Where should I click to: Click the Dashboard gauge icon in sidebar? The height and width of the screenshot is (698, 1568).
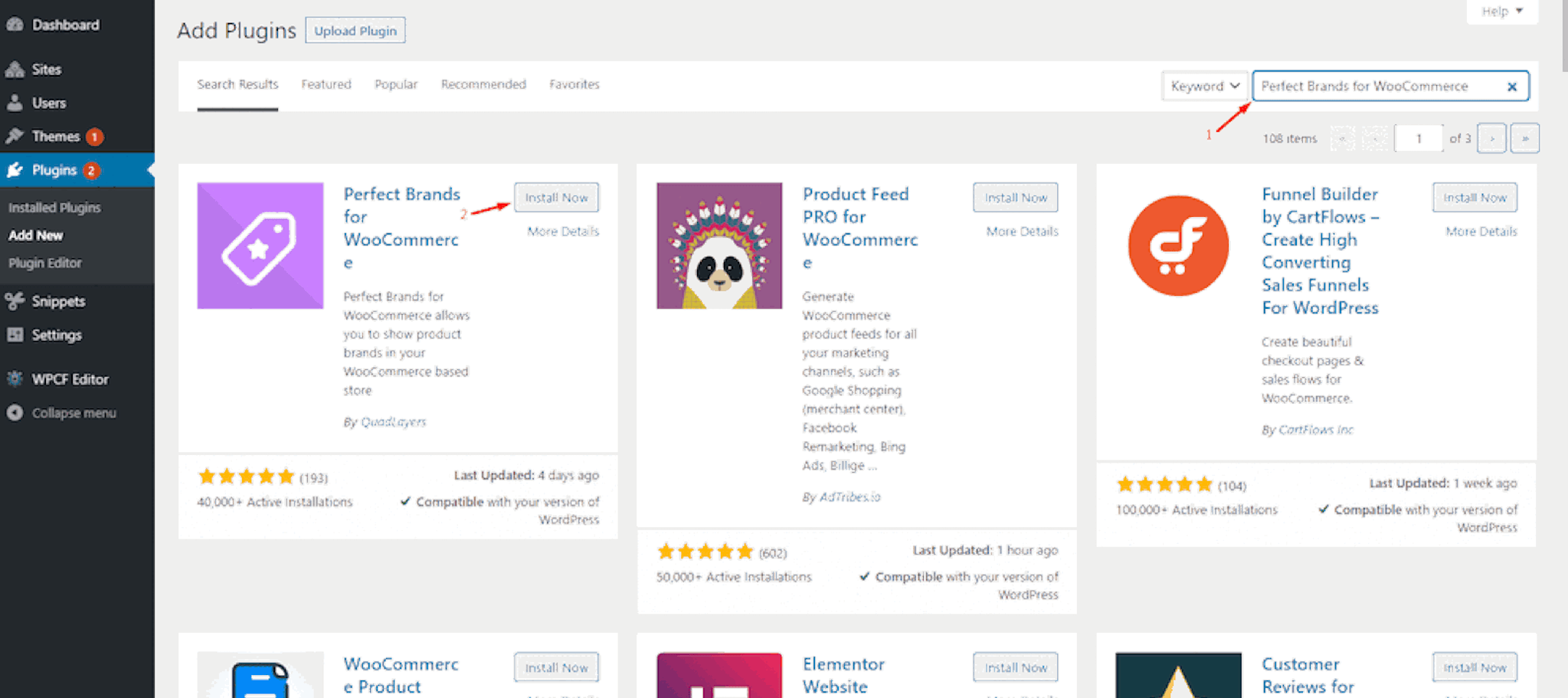coord(15,25)
